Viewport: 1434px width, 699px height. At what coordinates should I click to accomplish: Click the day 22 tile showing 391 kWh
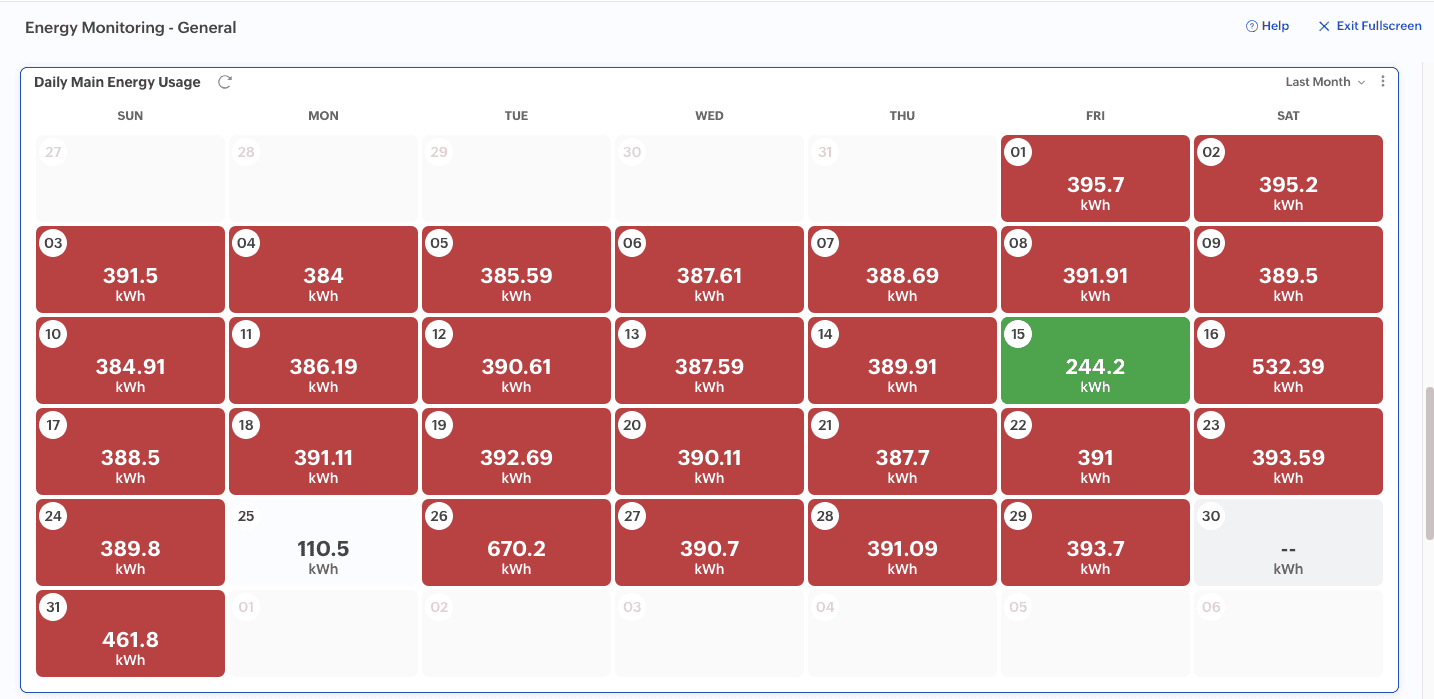point(1095,452)
